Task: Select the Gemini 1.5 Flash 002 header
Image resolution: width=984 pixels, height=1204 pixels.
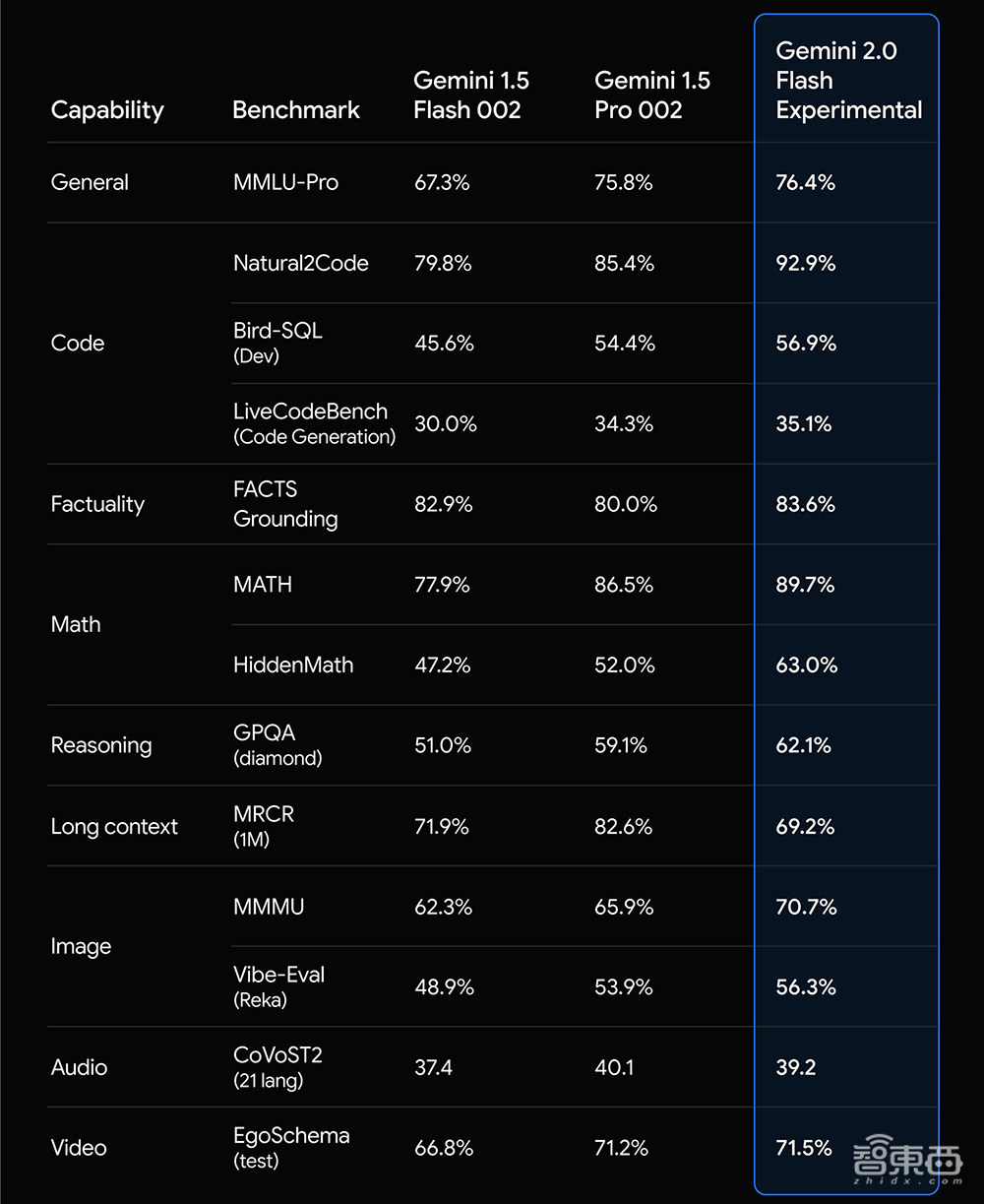Action: click(471, 95)
